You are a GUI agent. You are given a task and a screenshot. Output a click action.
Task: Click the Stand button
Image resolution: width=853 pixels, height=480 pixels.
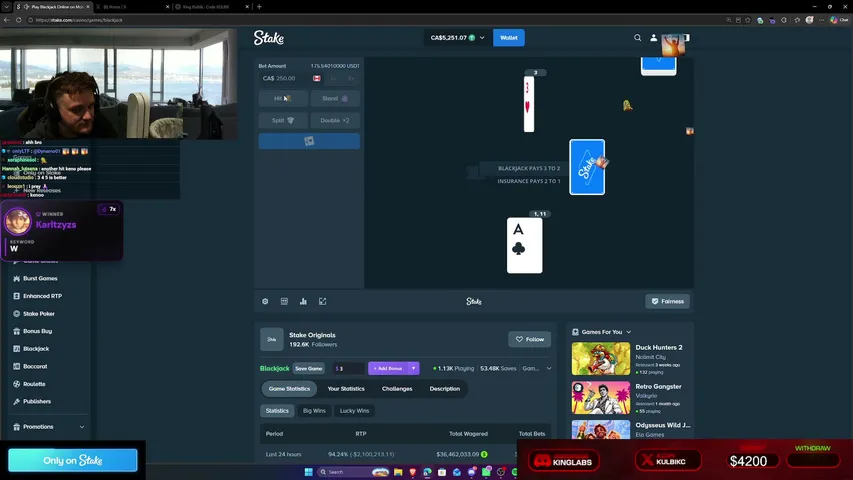point(335,99)
